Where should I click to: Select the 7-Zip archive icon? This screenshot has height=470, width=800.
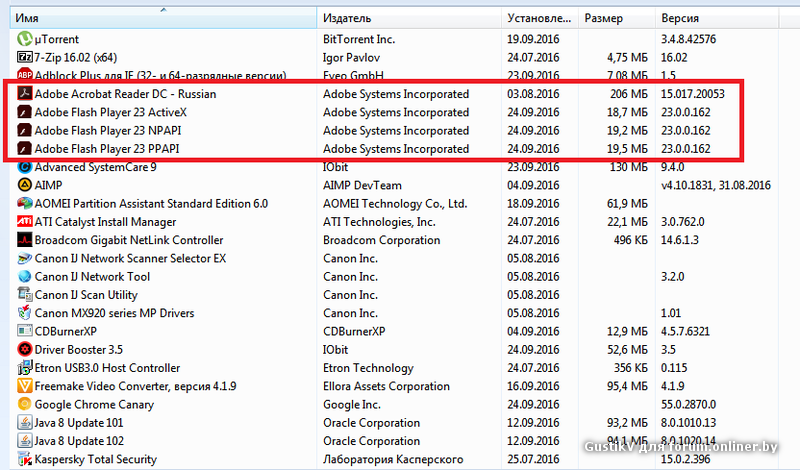coord(26,57)
